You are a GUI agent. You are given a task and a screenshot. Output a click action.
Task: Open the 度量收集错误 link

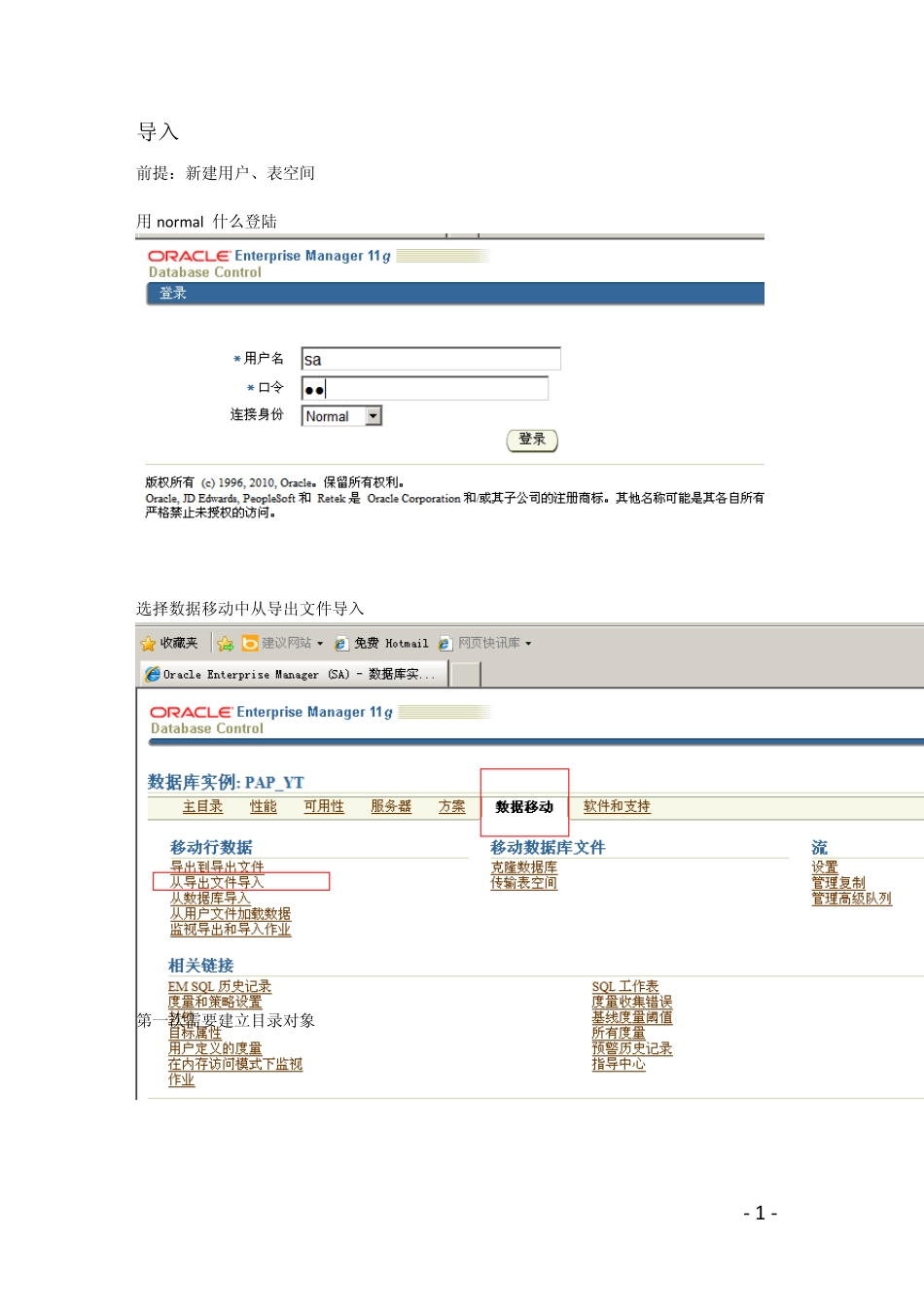click(632, 1002)
